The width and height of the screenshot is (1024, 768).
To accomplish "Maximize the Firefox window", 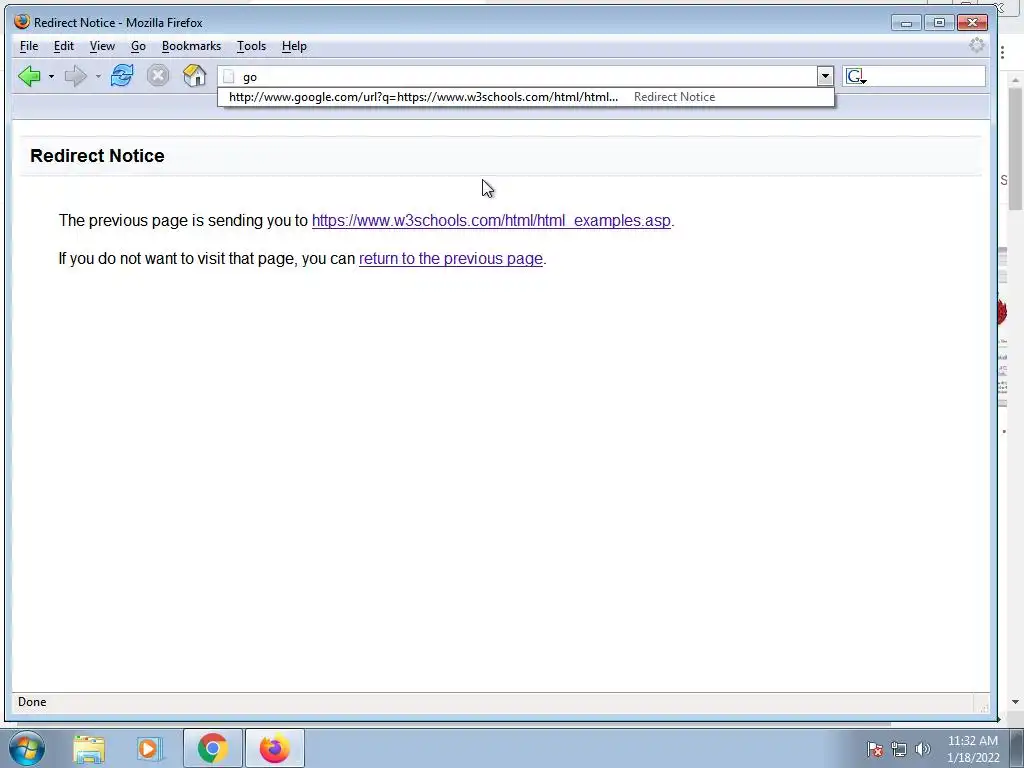I will point(939,23).
